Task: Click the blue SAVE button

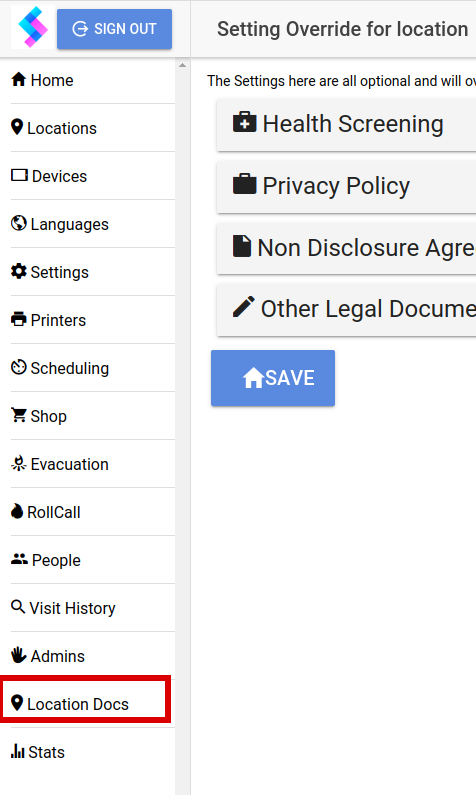Action: (x=273, y=378)
